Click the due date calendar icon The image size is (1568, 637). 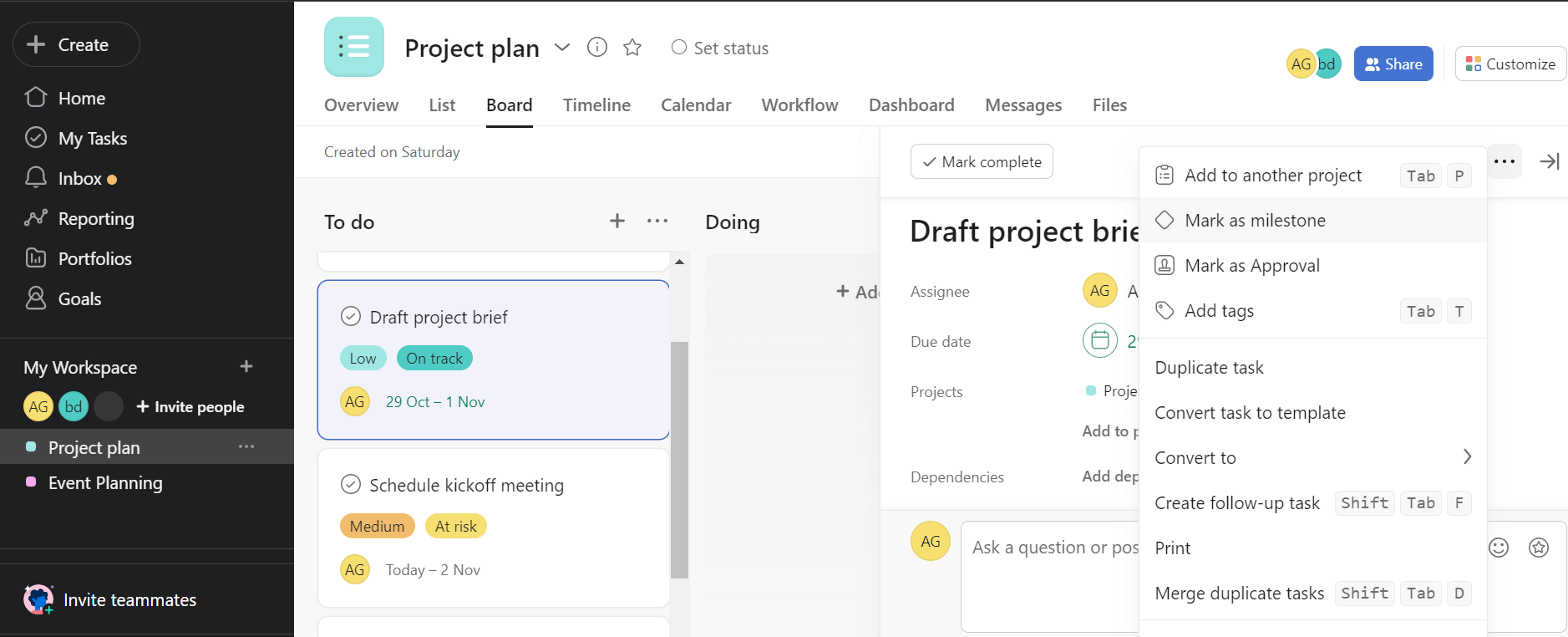tap(1099, 340)
